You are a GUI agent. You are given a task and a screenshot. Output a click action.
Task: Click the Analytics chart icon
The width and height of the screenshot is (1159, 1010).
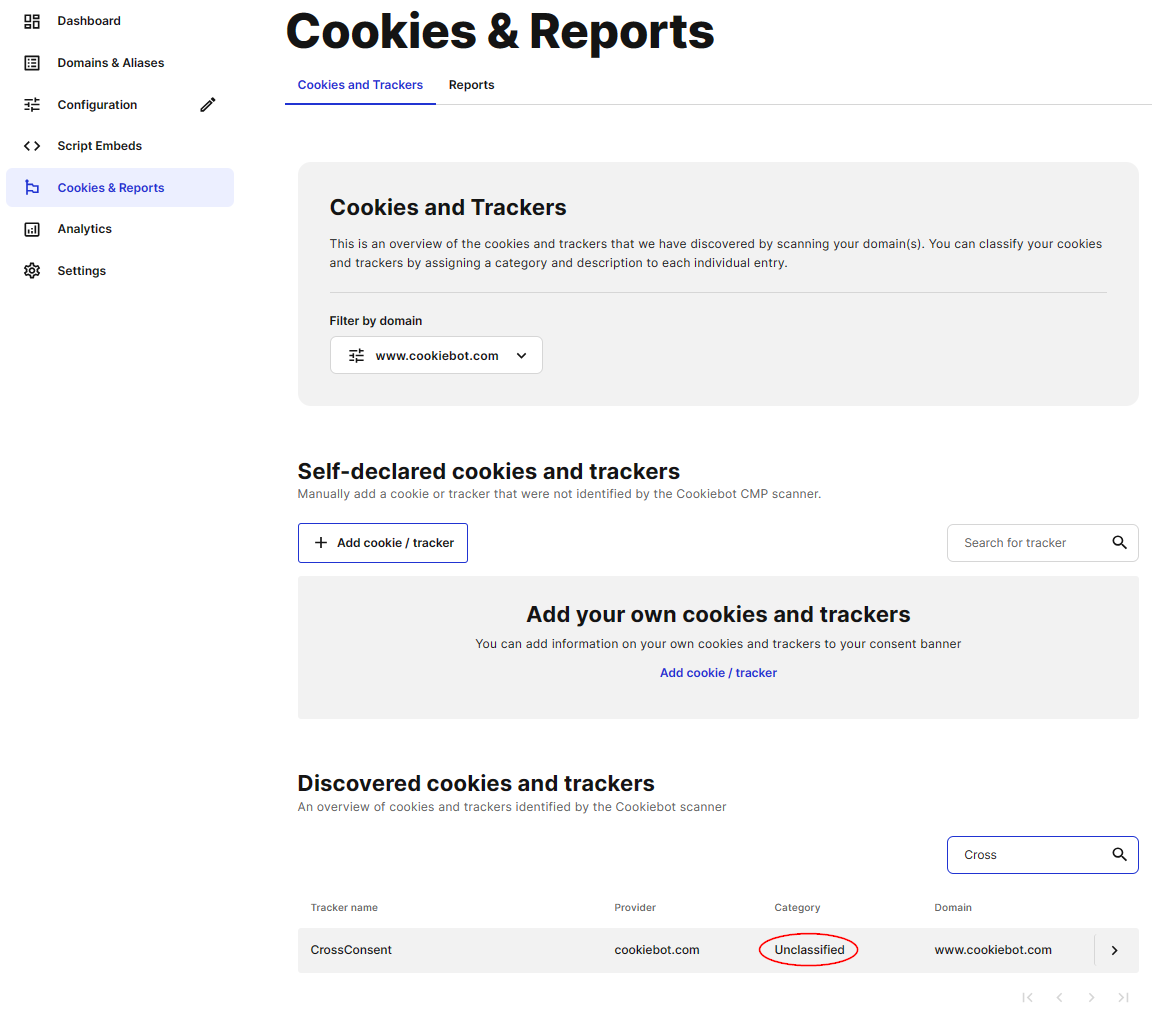coord(32,229)
